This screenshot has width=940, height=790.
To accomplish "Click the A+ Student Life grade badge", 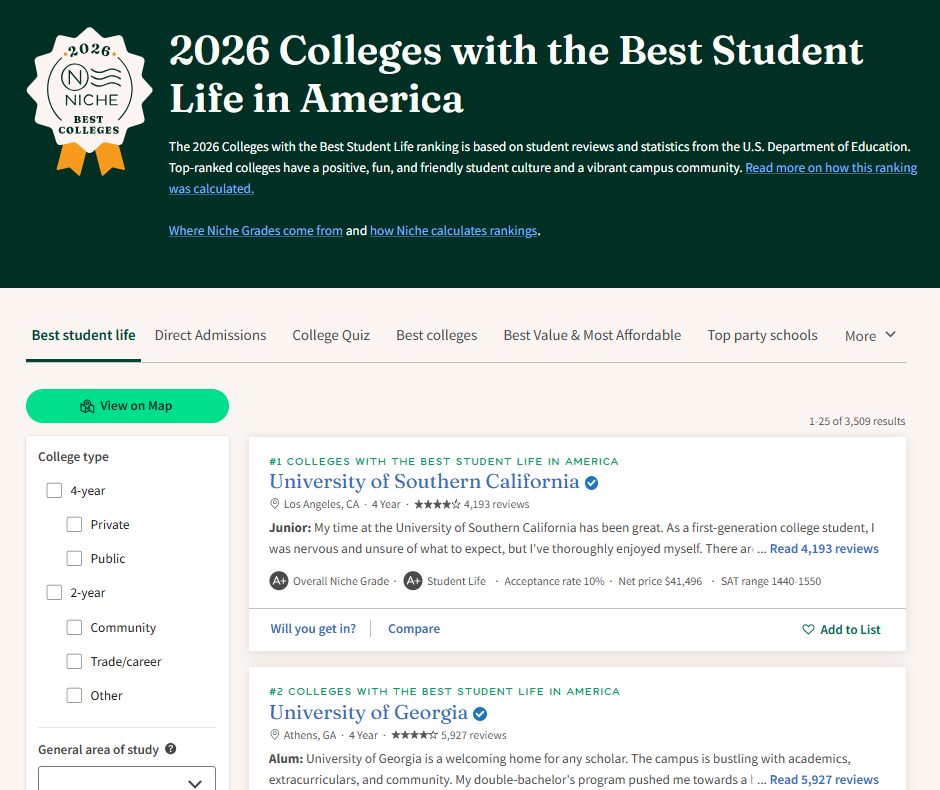I will tap(412, 581).
